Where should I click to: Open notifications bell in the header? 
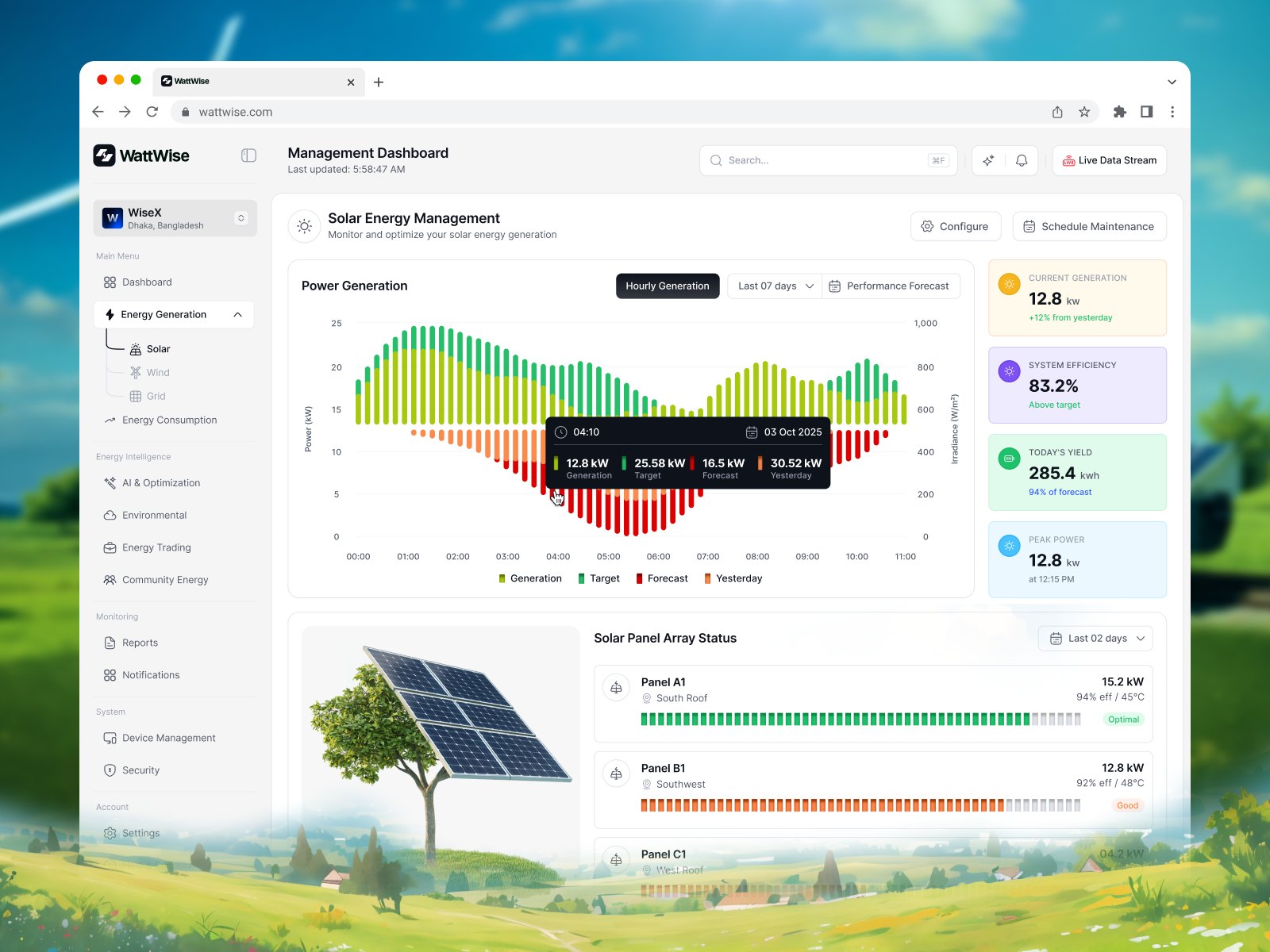coord(1022,160)
